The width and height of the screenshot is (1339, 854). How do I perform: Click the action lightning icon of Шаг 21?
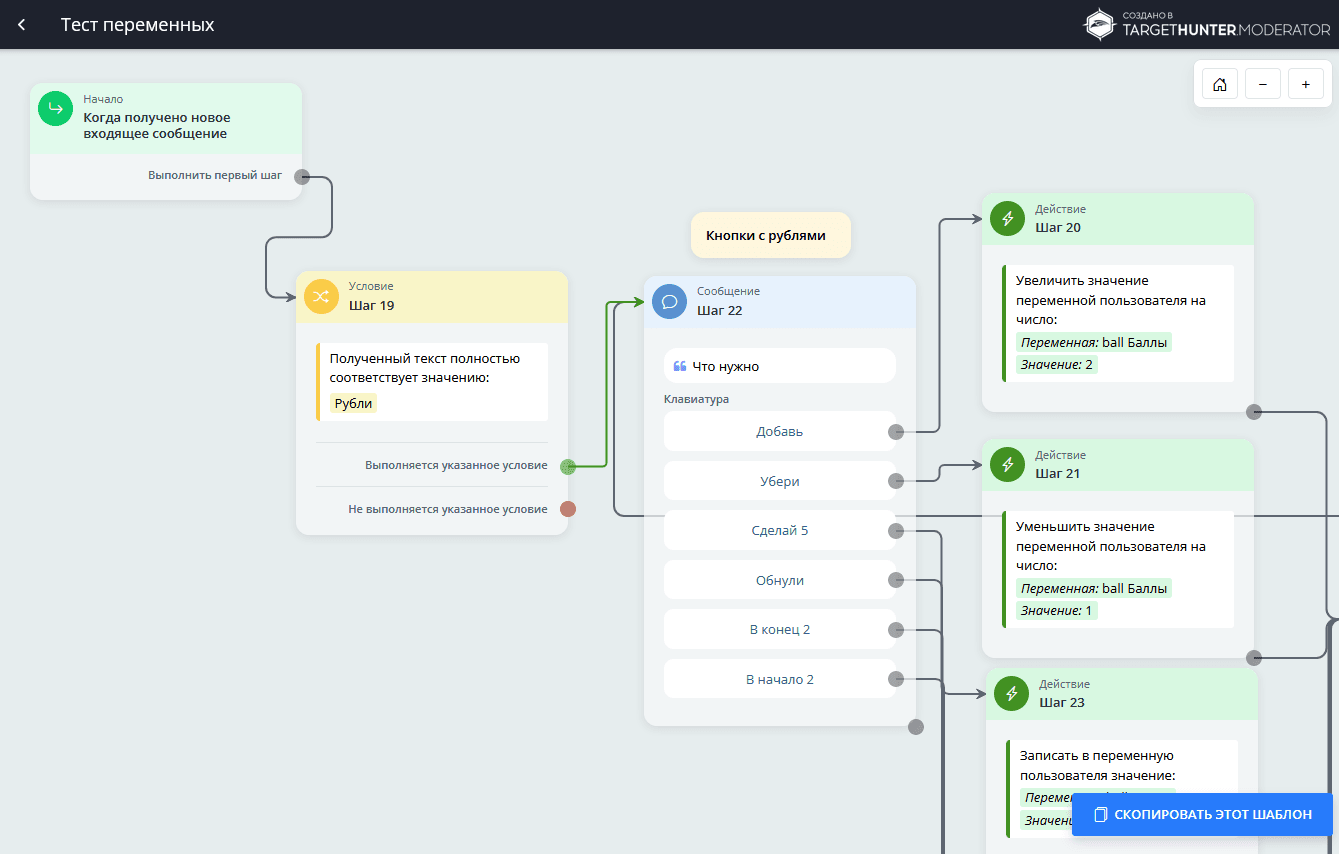pyautogui.click(x=1007, y=465)
